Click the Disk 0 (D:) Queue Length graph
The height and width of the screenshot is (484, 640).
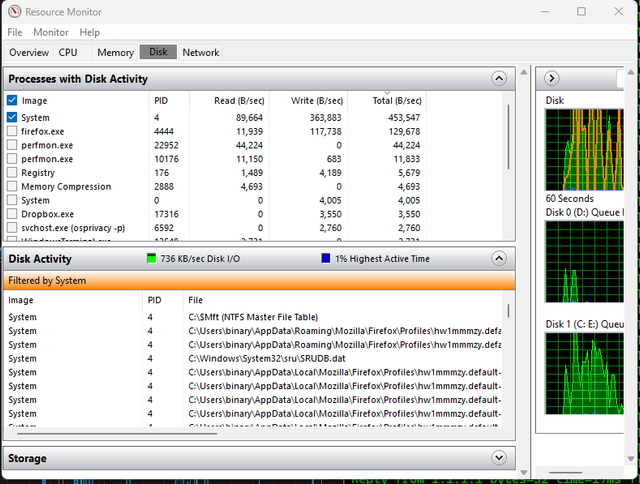[x=584, y=262]
